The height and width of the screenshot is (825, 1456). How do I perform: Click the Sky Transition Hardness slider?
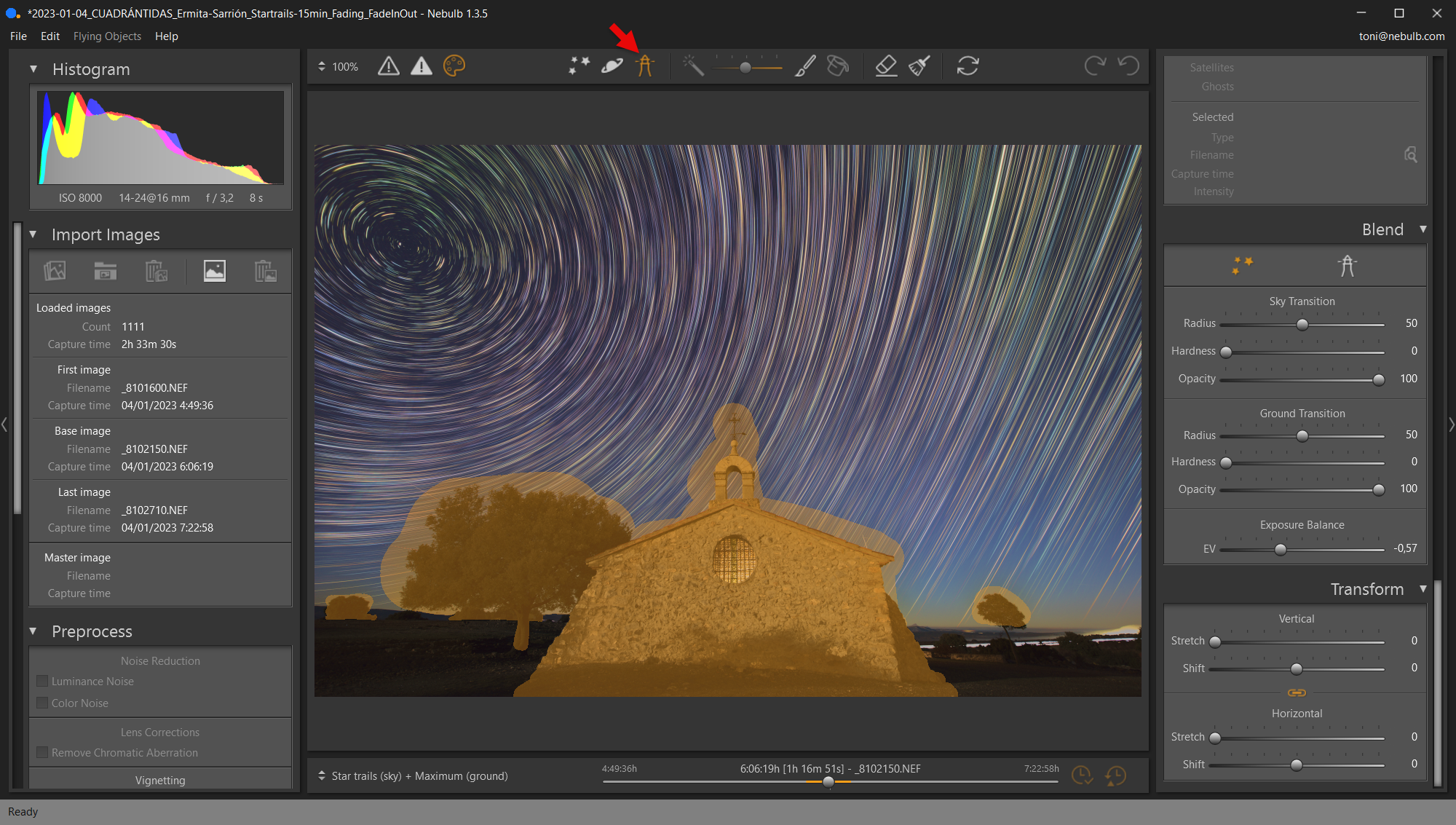1302,352
